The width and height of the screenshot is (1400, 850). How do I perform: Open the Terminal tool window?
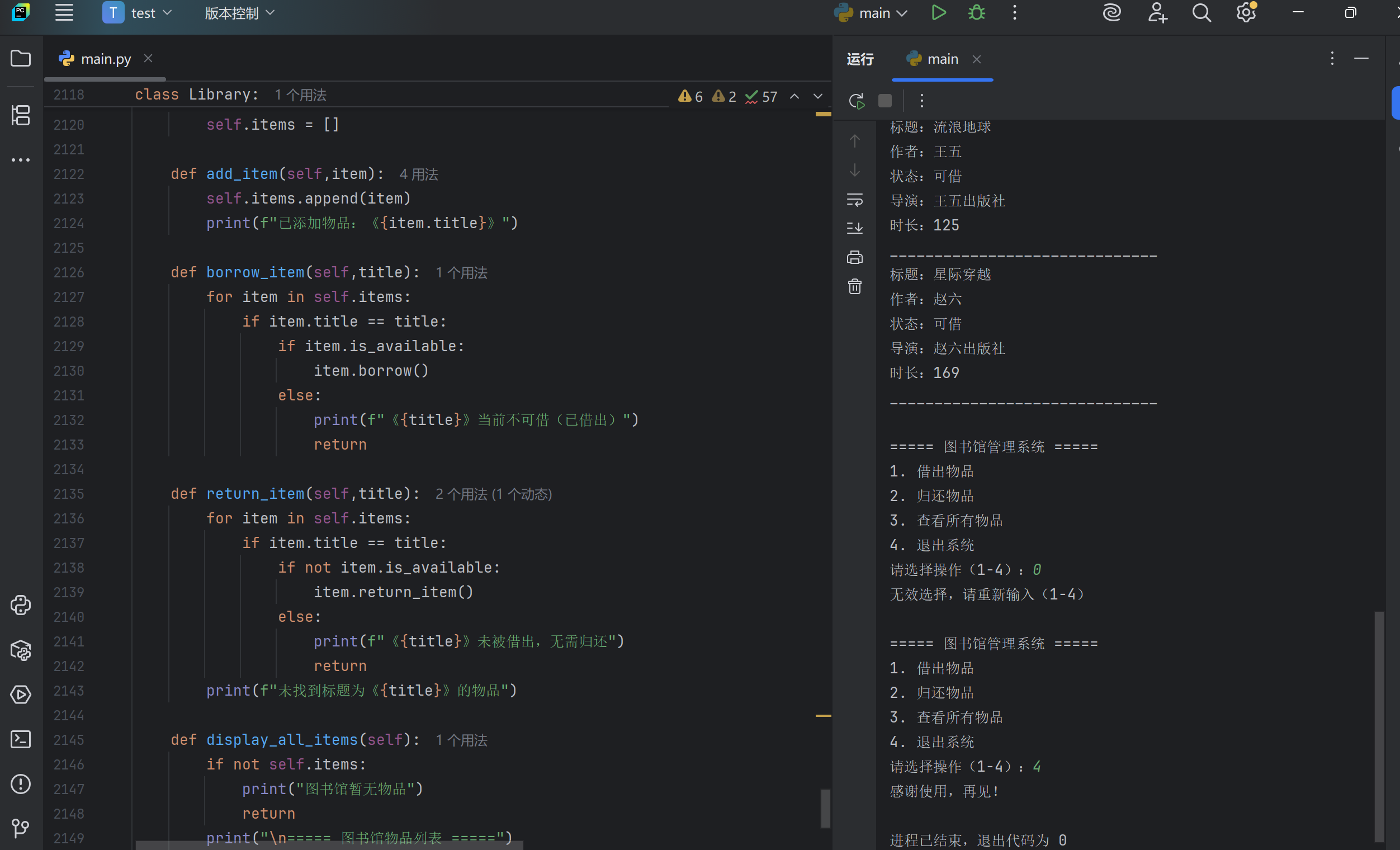point(21,739)
